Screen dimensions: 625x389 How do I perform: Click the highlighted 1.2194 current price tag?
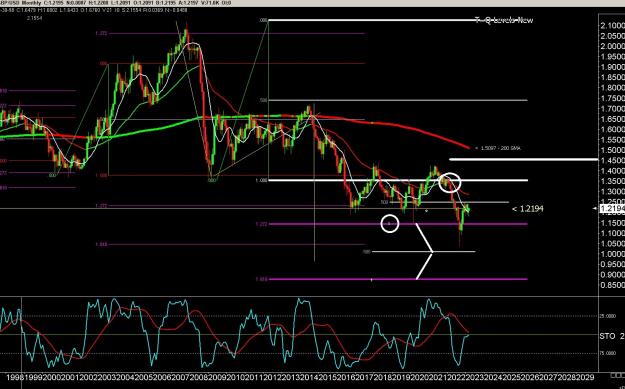pyautogui.click(x=612, y=208)
